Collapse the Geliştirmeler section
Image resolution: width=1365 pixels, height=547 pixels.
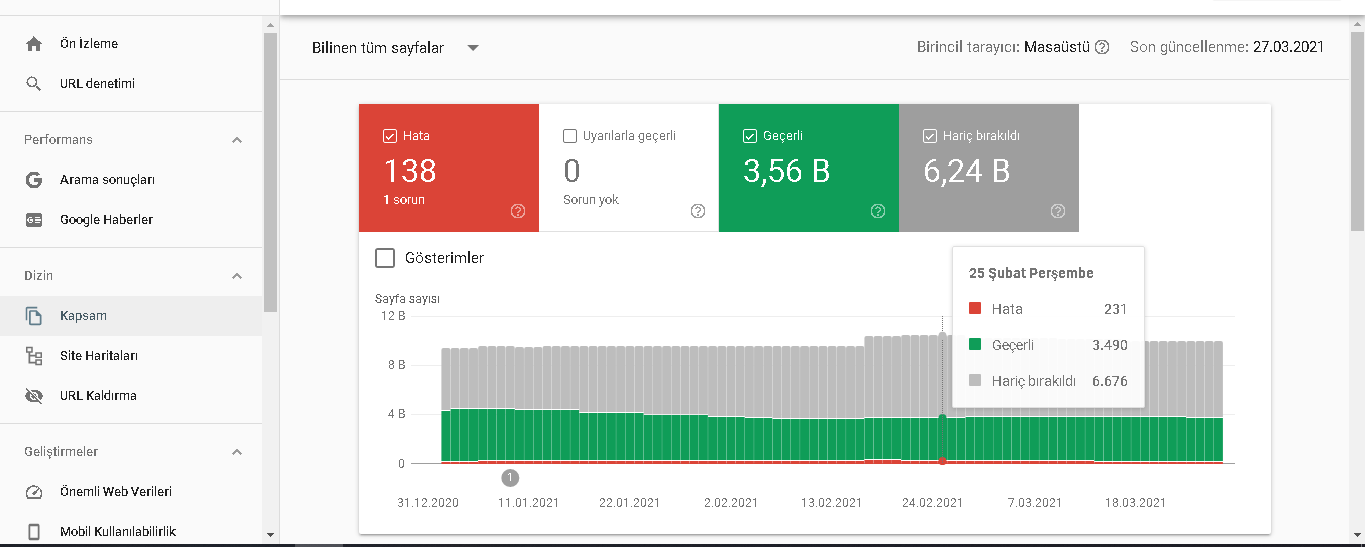pyautogui.click(x=237, y=452)
